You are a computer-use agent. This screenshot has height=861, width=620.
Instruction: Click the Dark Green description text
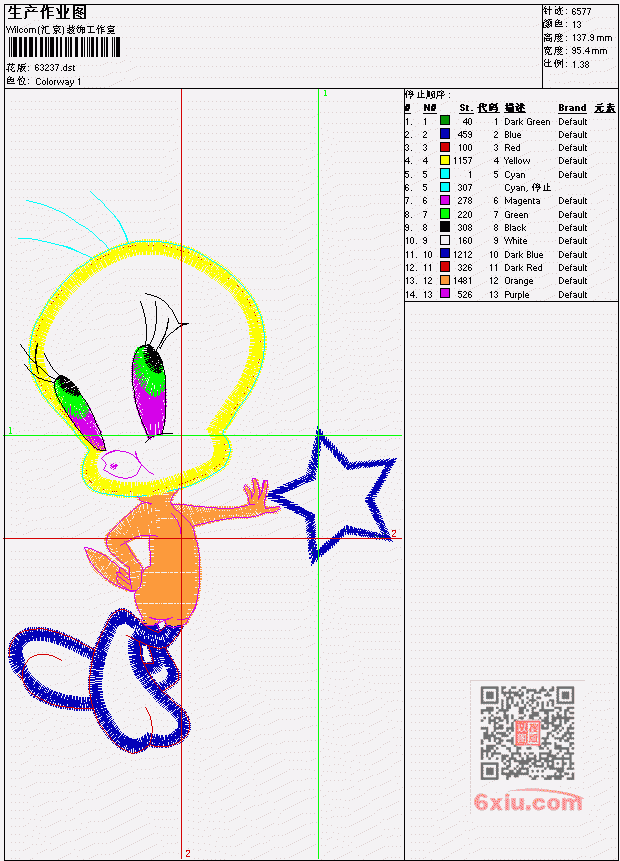(x=527, y=121)
